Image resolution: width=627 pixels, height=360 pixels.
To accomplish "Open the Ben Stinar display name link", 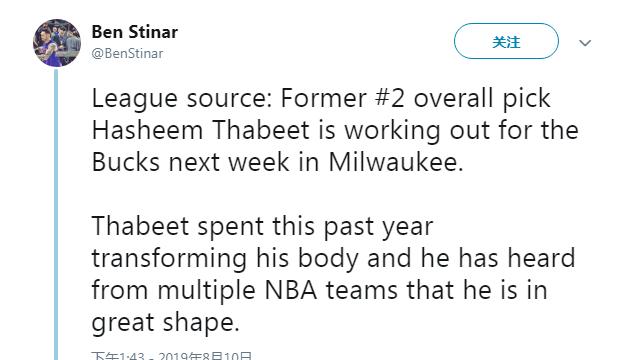I will pos(135,32).
